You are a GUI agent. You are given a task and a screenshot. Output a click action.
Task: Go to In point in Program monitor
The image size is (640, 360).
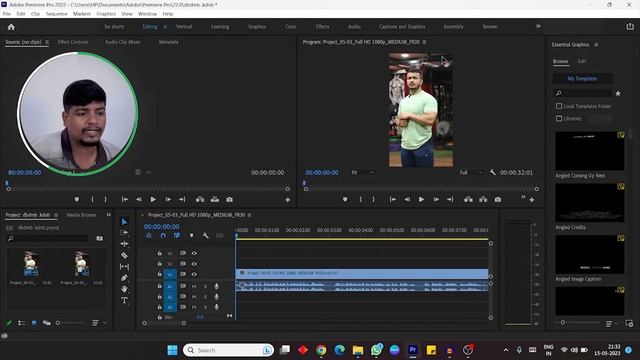pos(393,200)
